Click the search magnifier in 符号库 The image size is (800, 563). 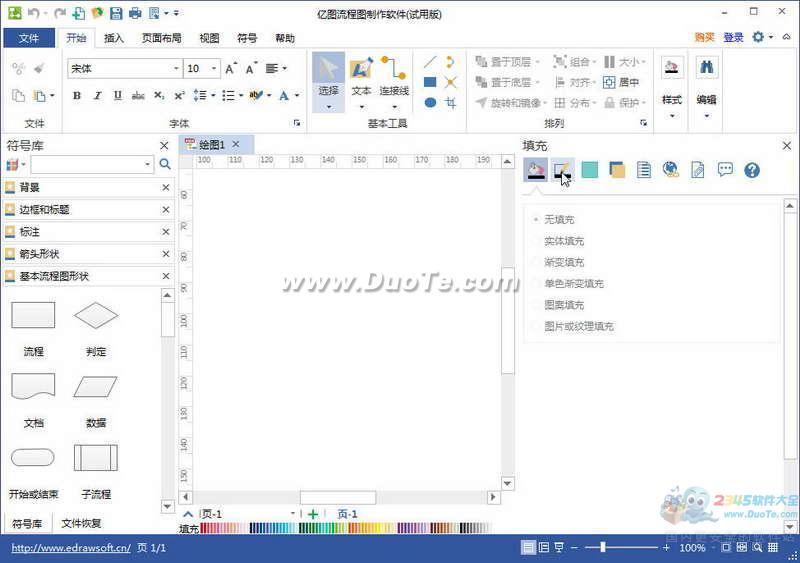click(165, 164)
